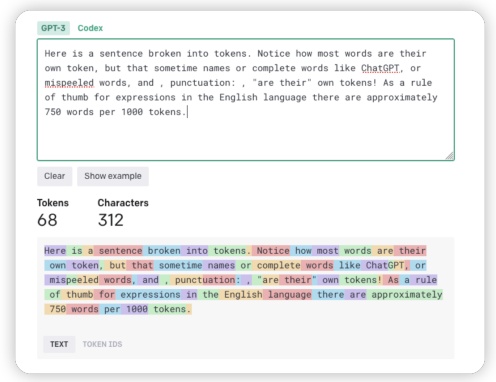Select the TOKEN IDS view tab
The image size is (496, 382).
pyautogui.click(x=102, y=344)
